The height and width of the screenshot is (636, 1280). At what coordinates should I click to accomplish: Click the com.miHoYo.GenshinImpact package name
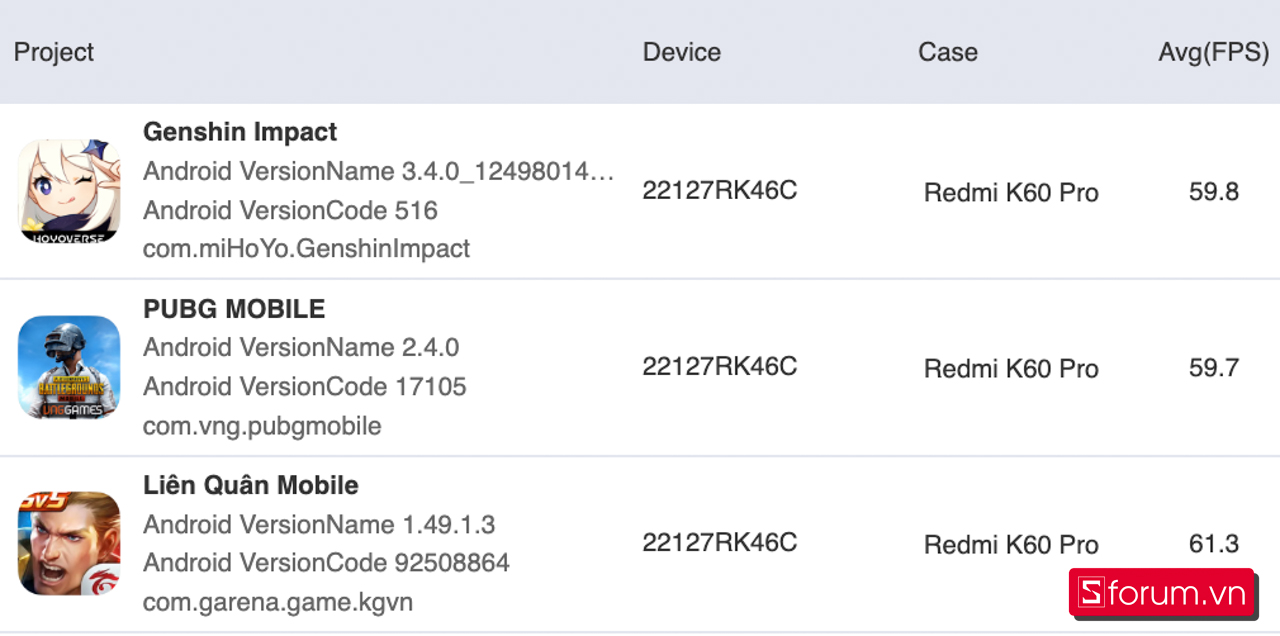[306, 249]
